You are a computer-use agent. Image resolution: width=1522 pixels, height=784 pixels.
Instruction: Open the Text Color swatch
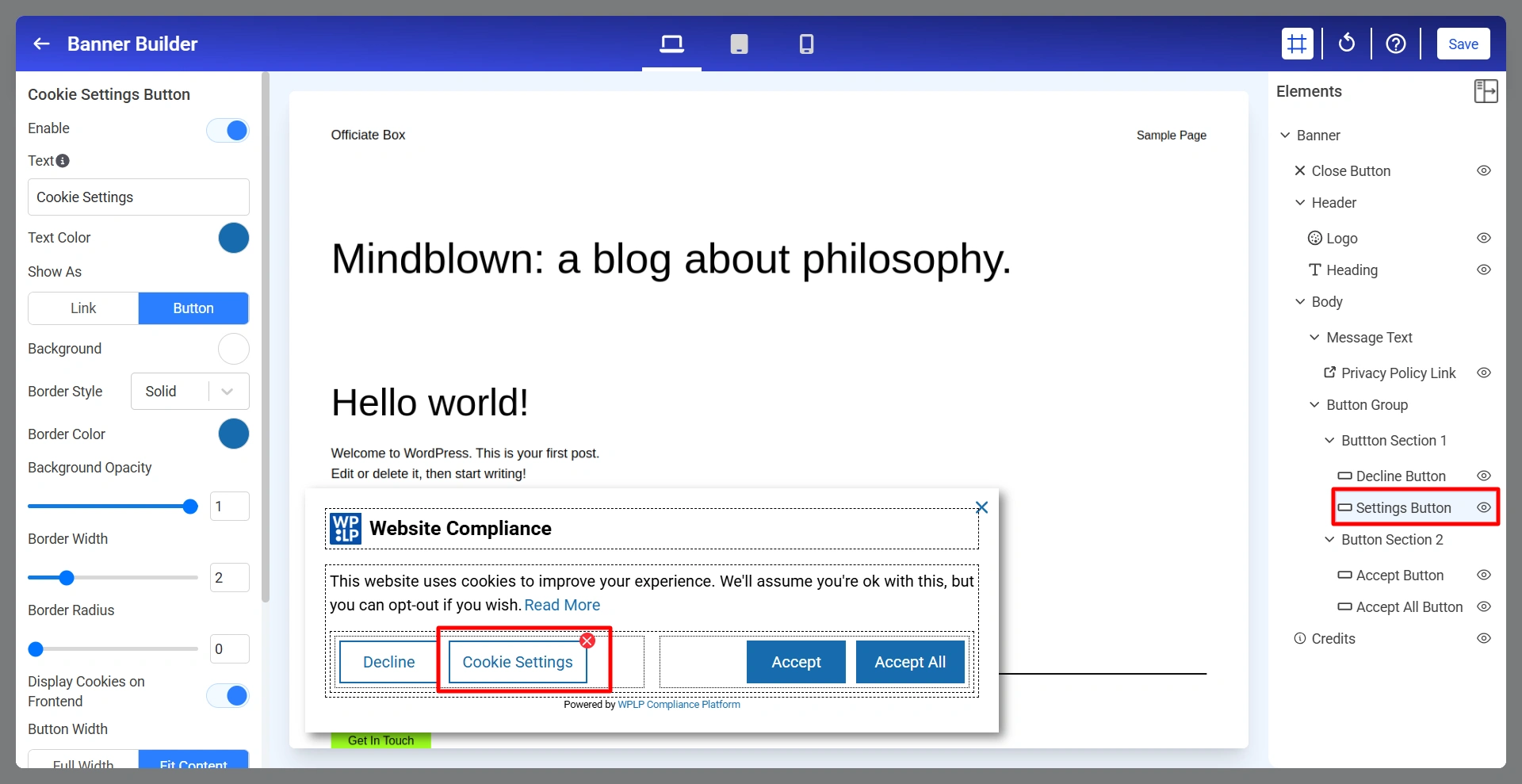[234, 238]
